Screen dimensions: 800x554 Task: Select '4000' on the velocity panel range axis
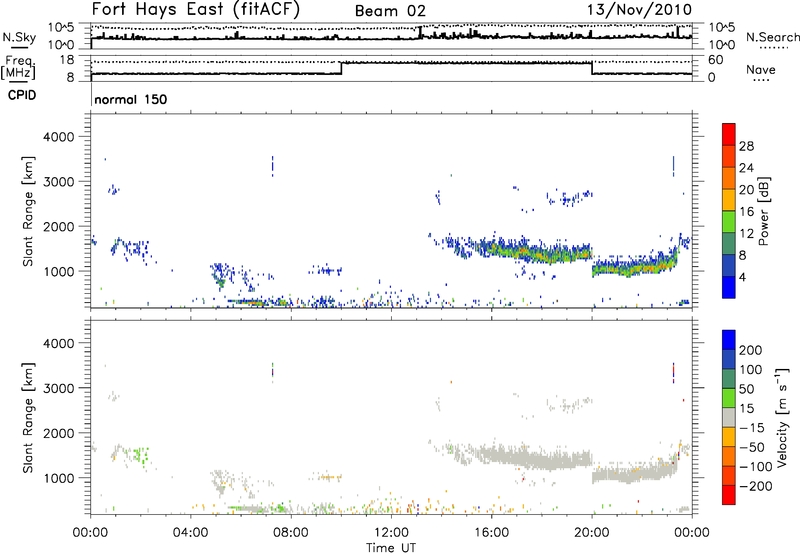59,343
